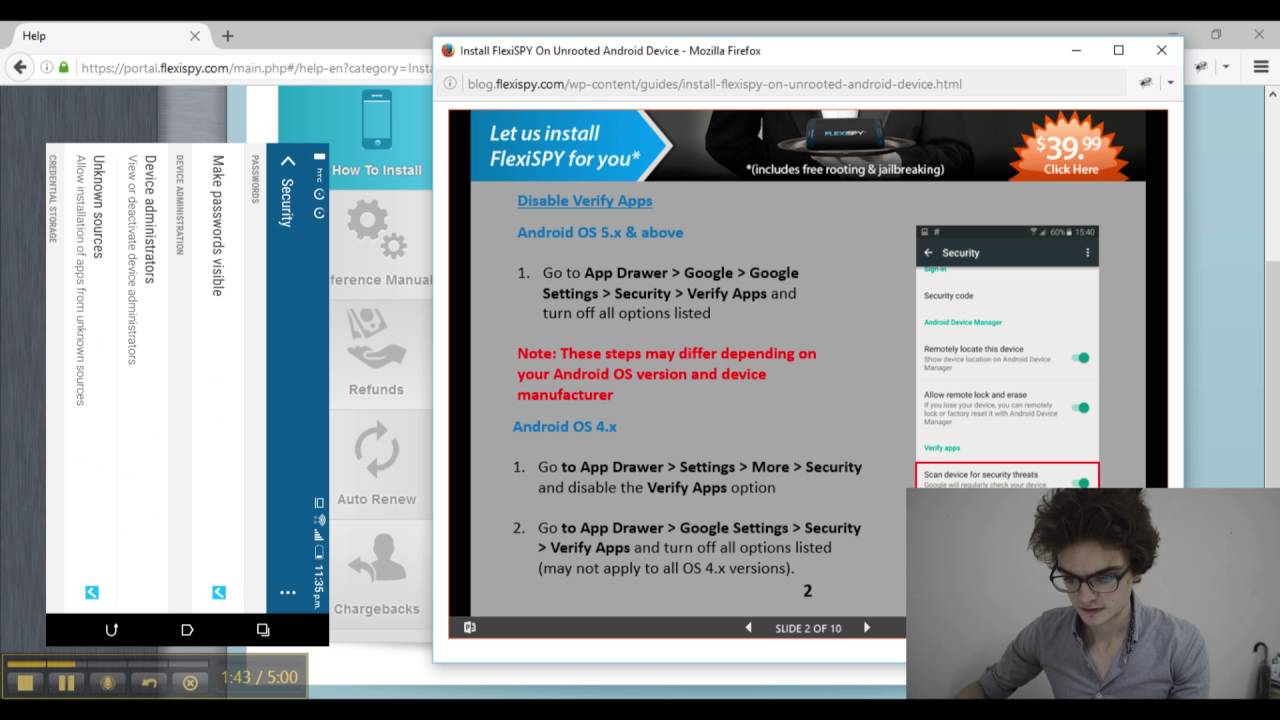Click the recorder progress bar
1280x720 pixels.
click(x=108, y=663)
